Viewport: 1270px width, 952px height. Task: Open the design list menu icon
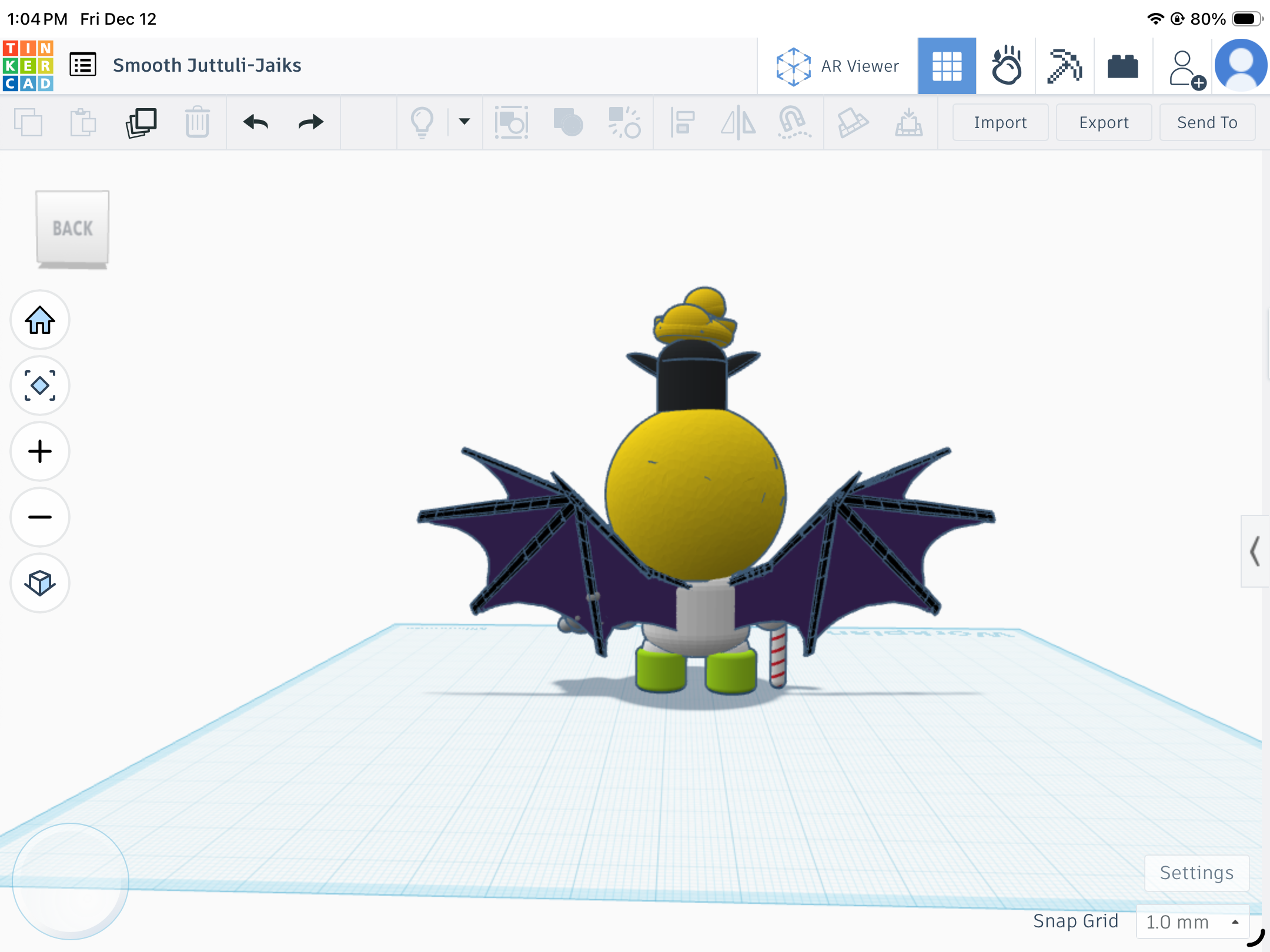point(83,65)
